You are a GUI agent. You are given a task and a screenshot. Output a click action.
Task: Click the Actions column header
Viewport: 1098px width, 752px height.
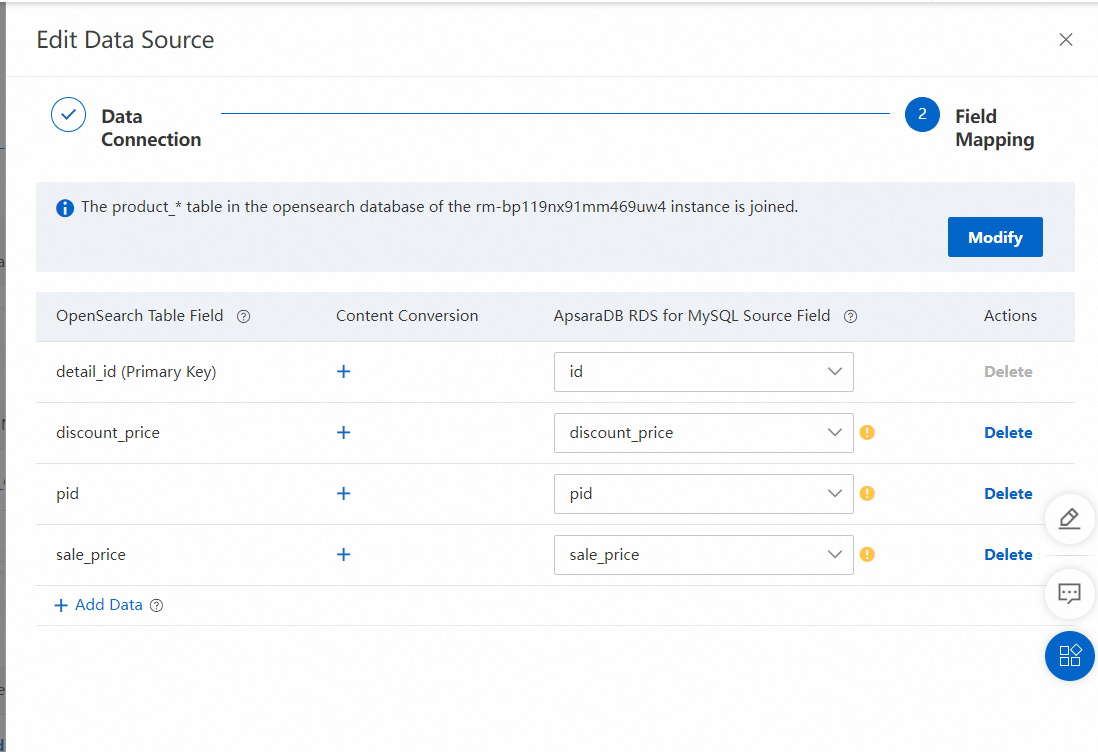point(1010,316)
